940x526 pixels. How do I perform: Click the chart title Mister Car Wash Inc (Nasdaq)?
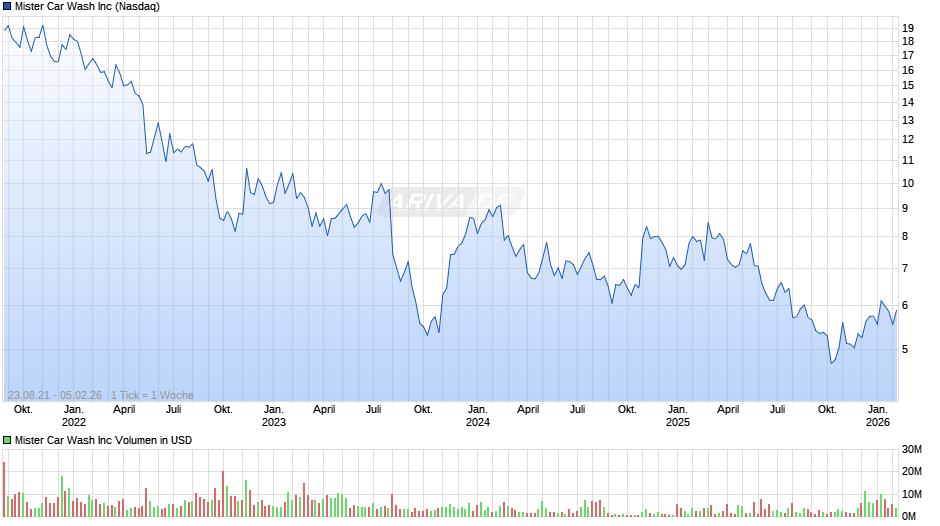(88, 7)
